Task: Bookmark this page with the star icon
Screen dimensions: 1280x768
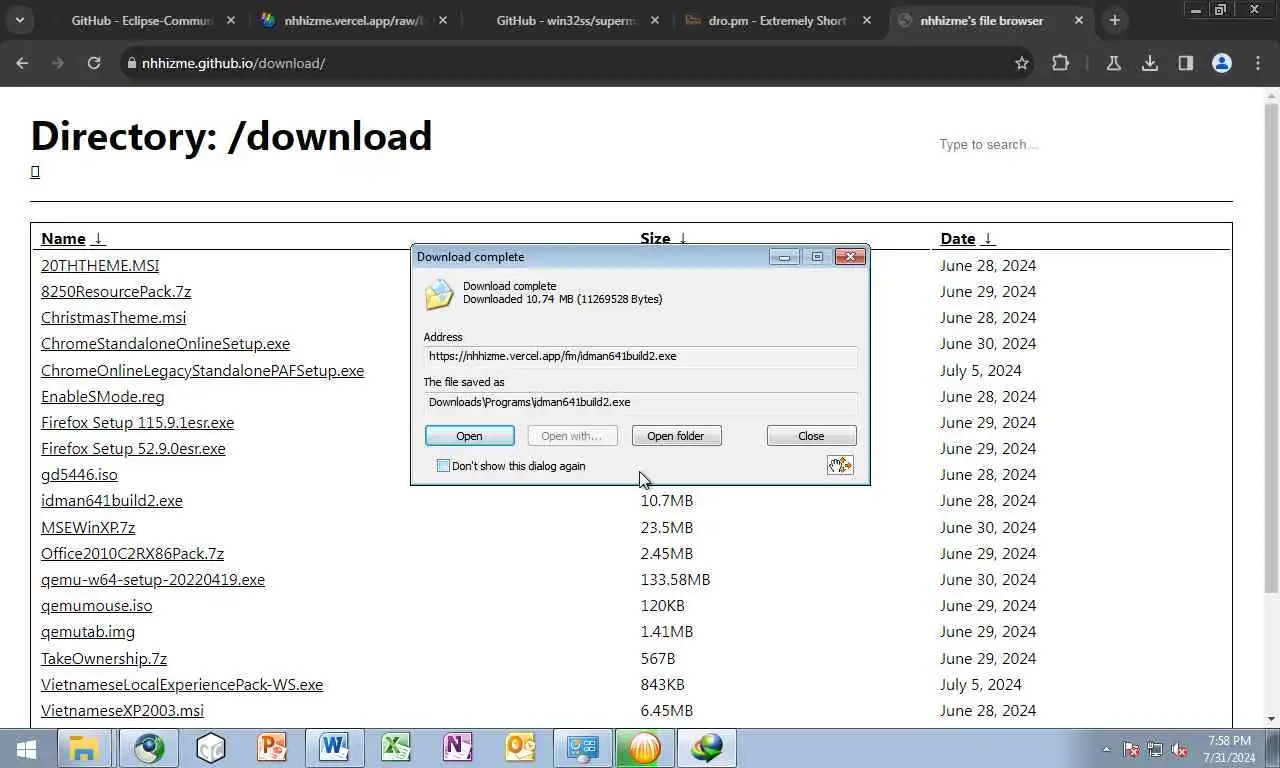Action: coord(1021,63)
